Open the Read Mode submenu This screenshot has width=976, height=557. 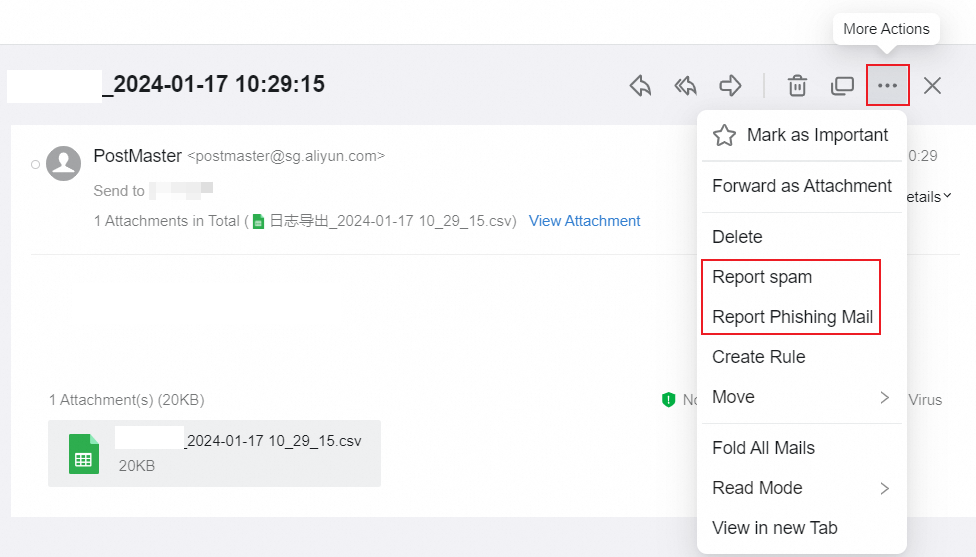pyautogui.click(x=802, y=488)
